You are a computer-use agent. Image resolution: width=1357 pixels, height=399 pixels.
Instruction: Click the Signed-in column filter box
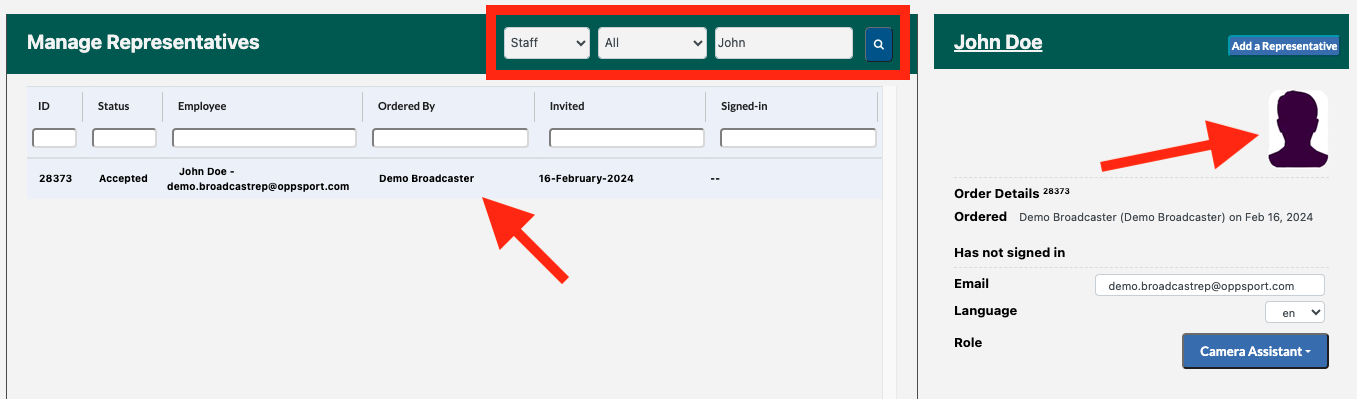tap(798, 138)
